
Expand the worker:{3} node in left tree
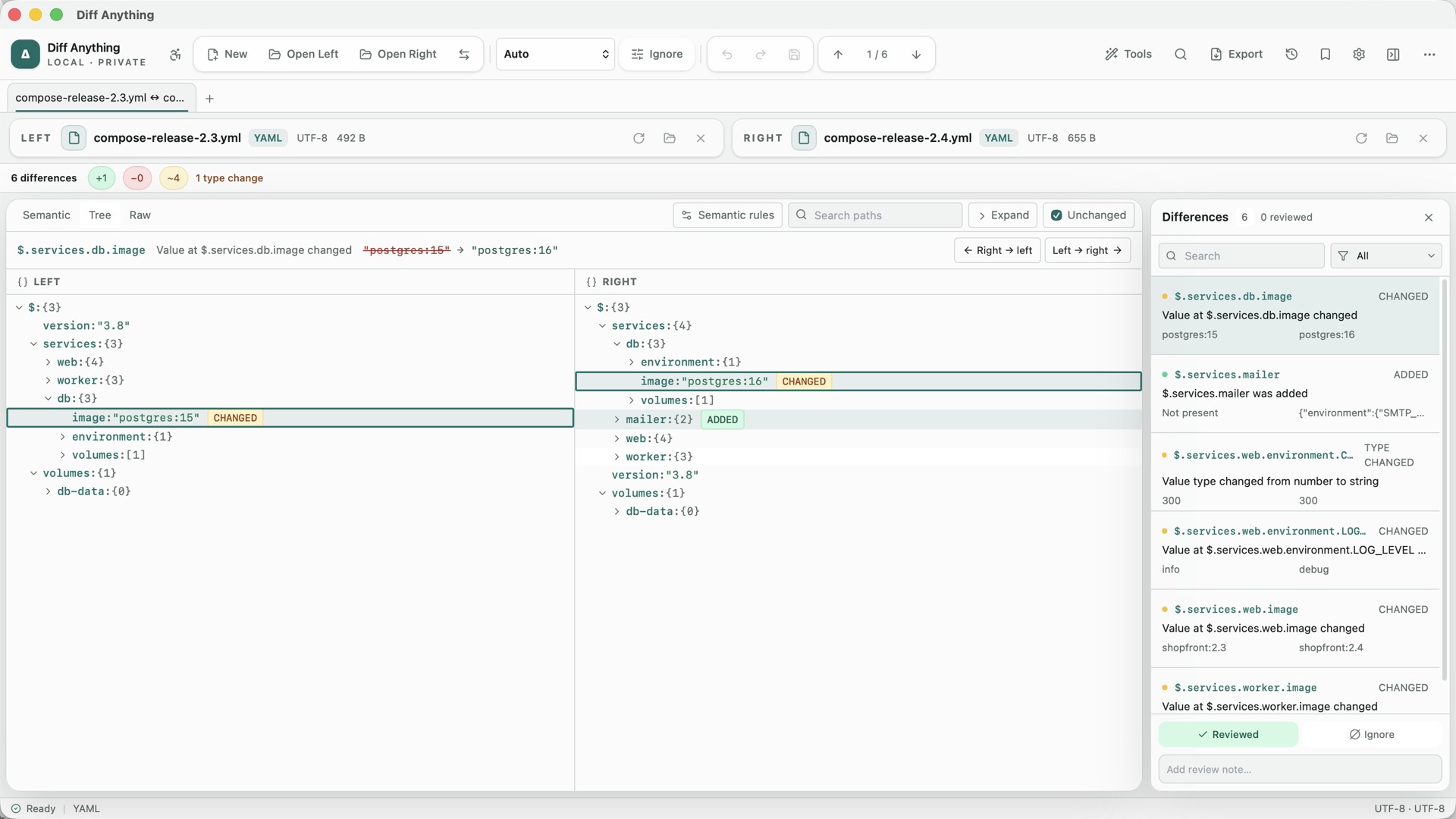(48, 381)
